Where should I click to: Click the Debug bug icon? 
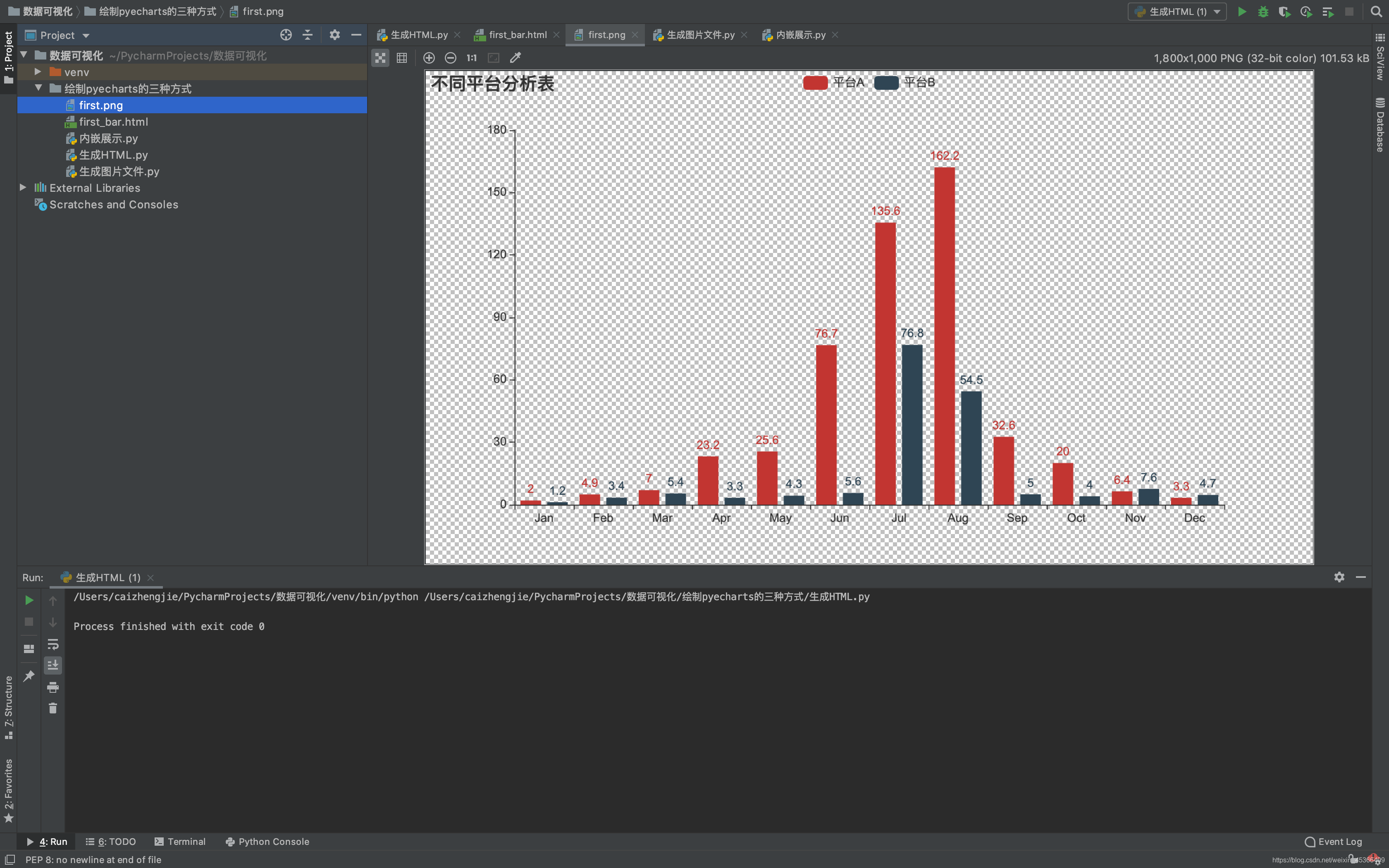pyautogui.click(x=1263, y=12)
